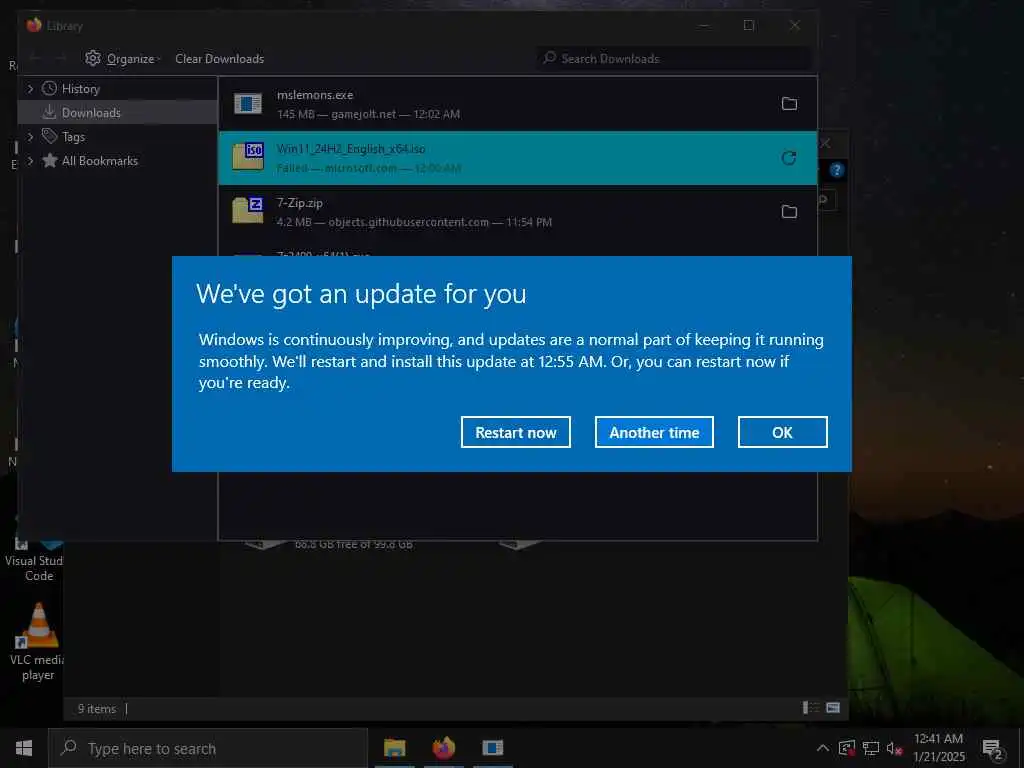The image size is (1024, 768).
Task: Select the Win11_24H2_English_x64.iso entry name
Action: [351, 149]
